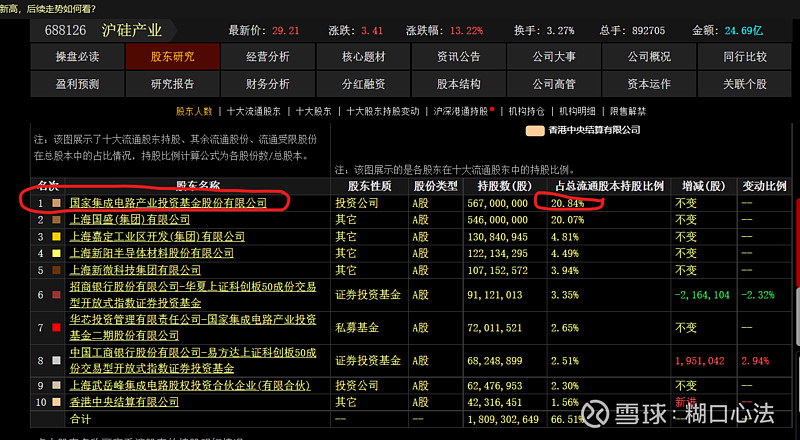The width and height of the screenshot is (800, 440).
Task: Click red color square in rank 7 row
Action: [56, 327]
